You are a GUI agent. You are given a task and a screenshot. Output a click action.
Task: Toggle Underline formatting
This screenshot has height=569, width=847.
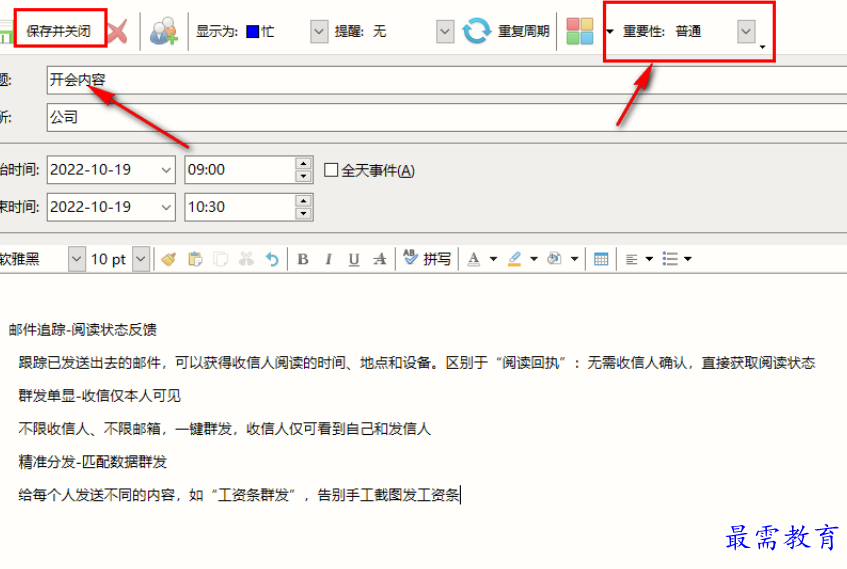click(354, 260)
